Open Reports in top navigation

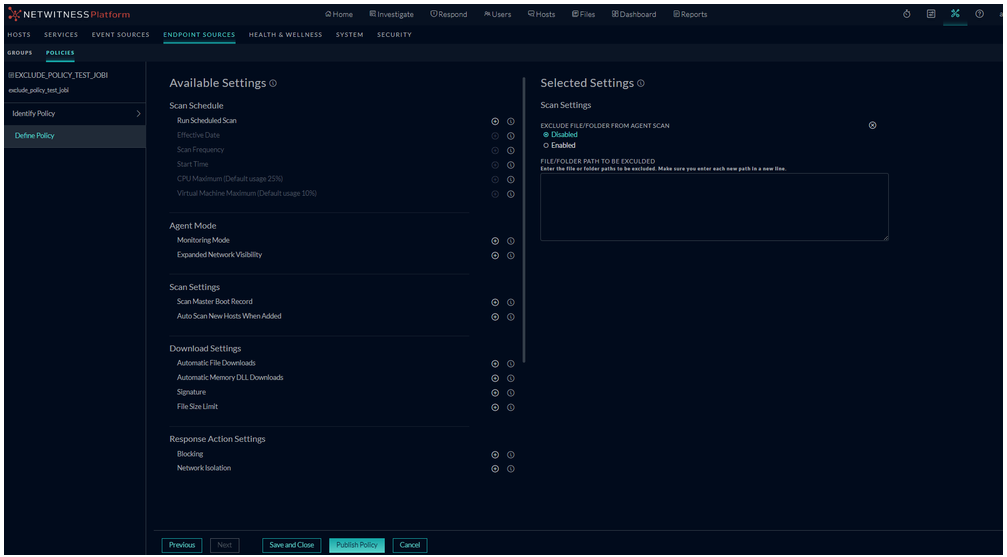[690, 14]
